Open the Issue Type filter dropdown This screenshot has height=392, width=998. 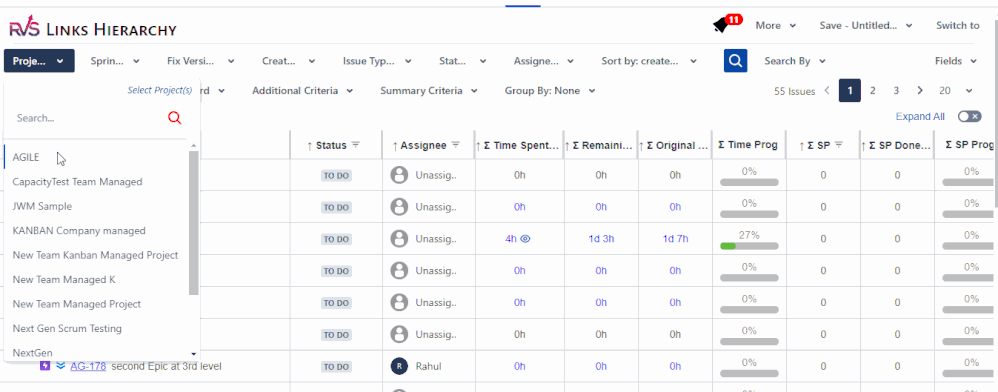point(377,61)
